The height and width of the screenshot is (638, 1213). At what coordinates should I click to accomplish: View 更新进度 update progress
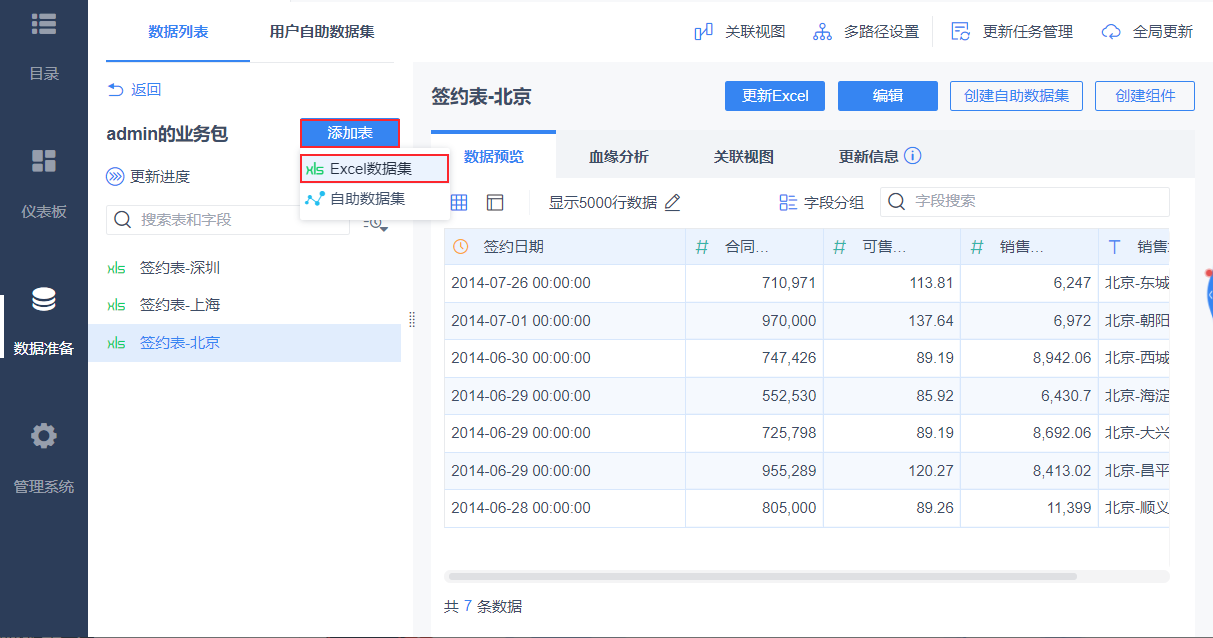pyautogui.click(x=148, y=177)
